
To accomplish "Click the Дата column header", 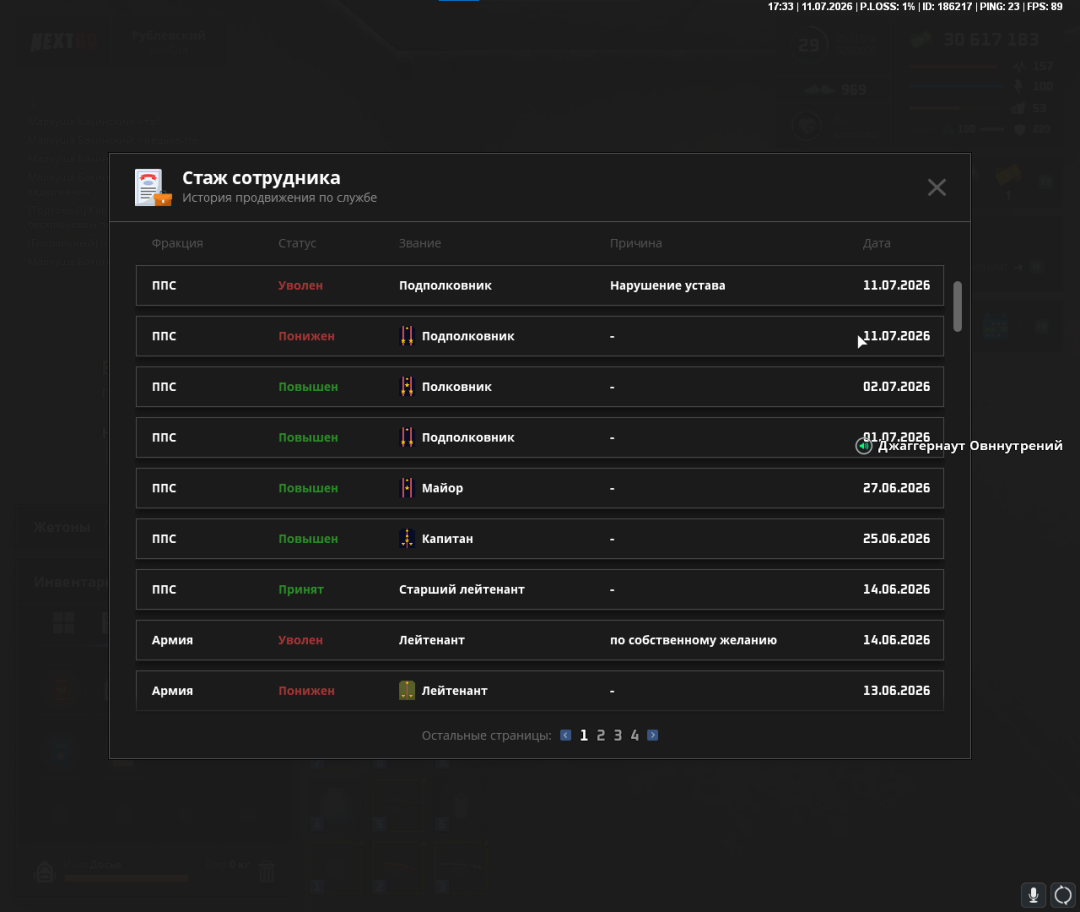I will pos(876,243).
